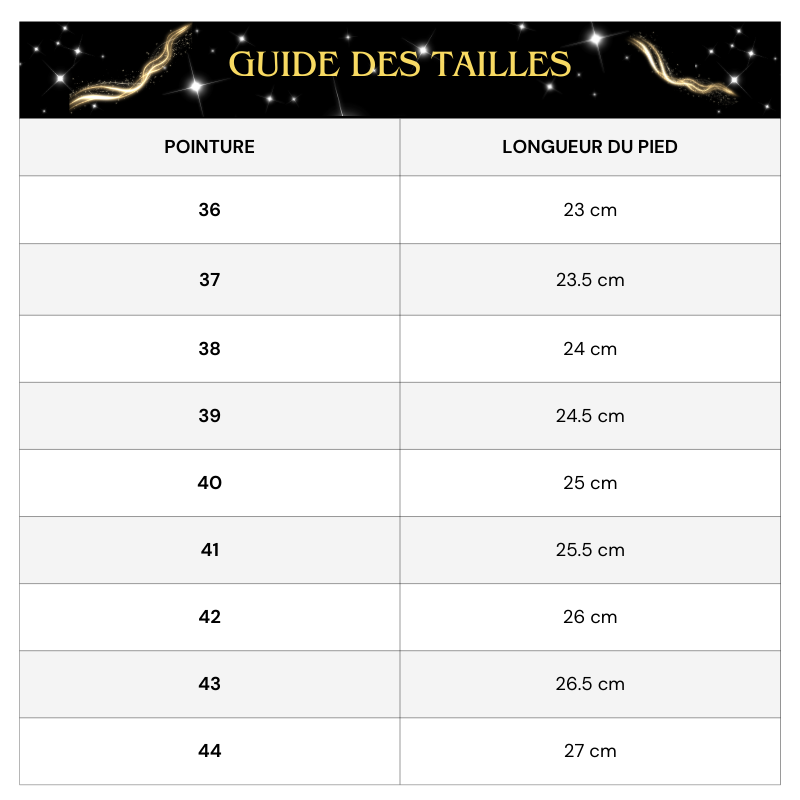Select size 41 in Pointure column
The height and width of the screenshot is (800, 800).
[x=209, y=550]
